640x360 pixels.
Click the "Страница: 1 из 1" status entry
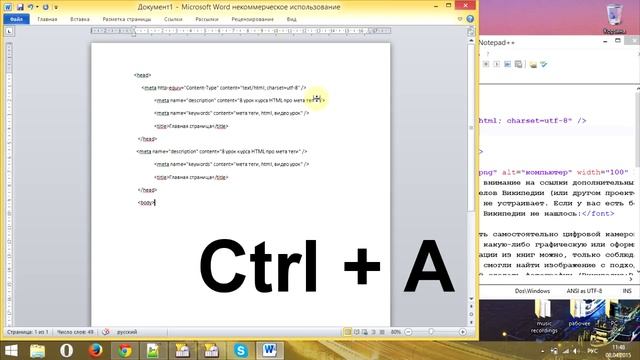[x=28, y=332]
